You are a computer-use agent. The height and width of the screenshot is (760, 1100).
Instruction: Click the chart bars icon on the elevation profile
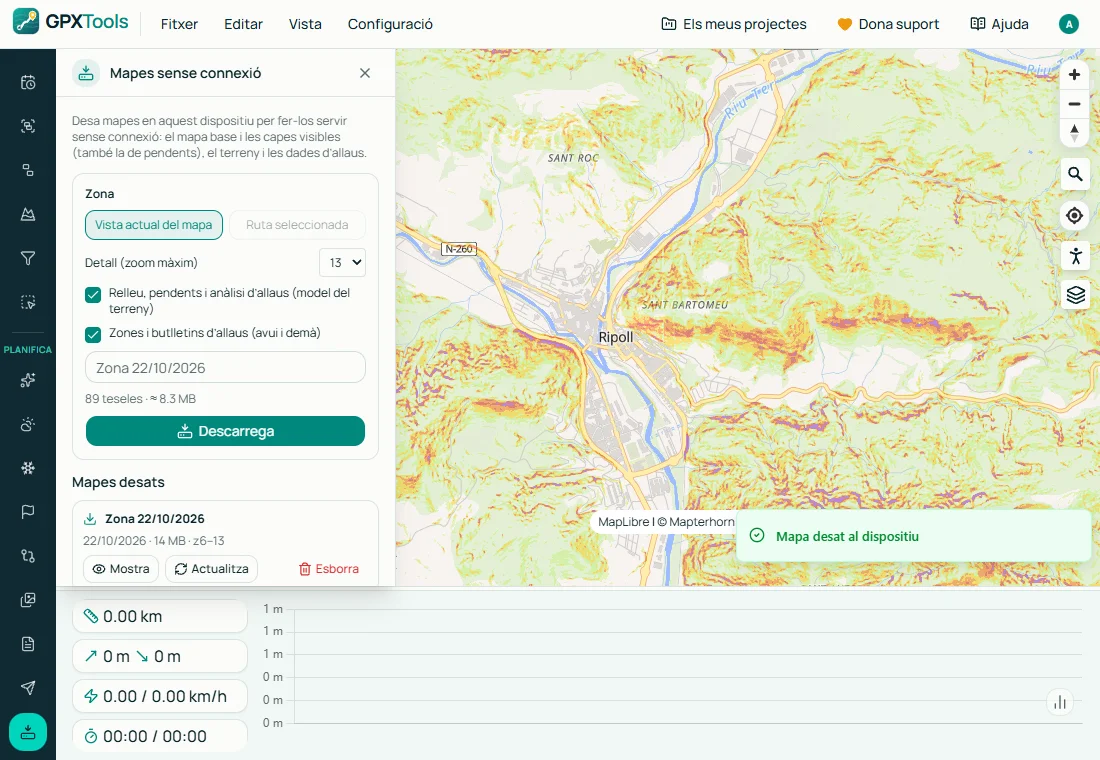(x=1060, y=702)
